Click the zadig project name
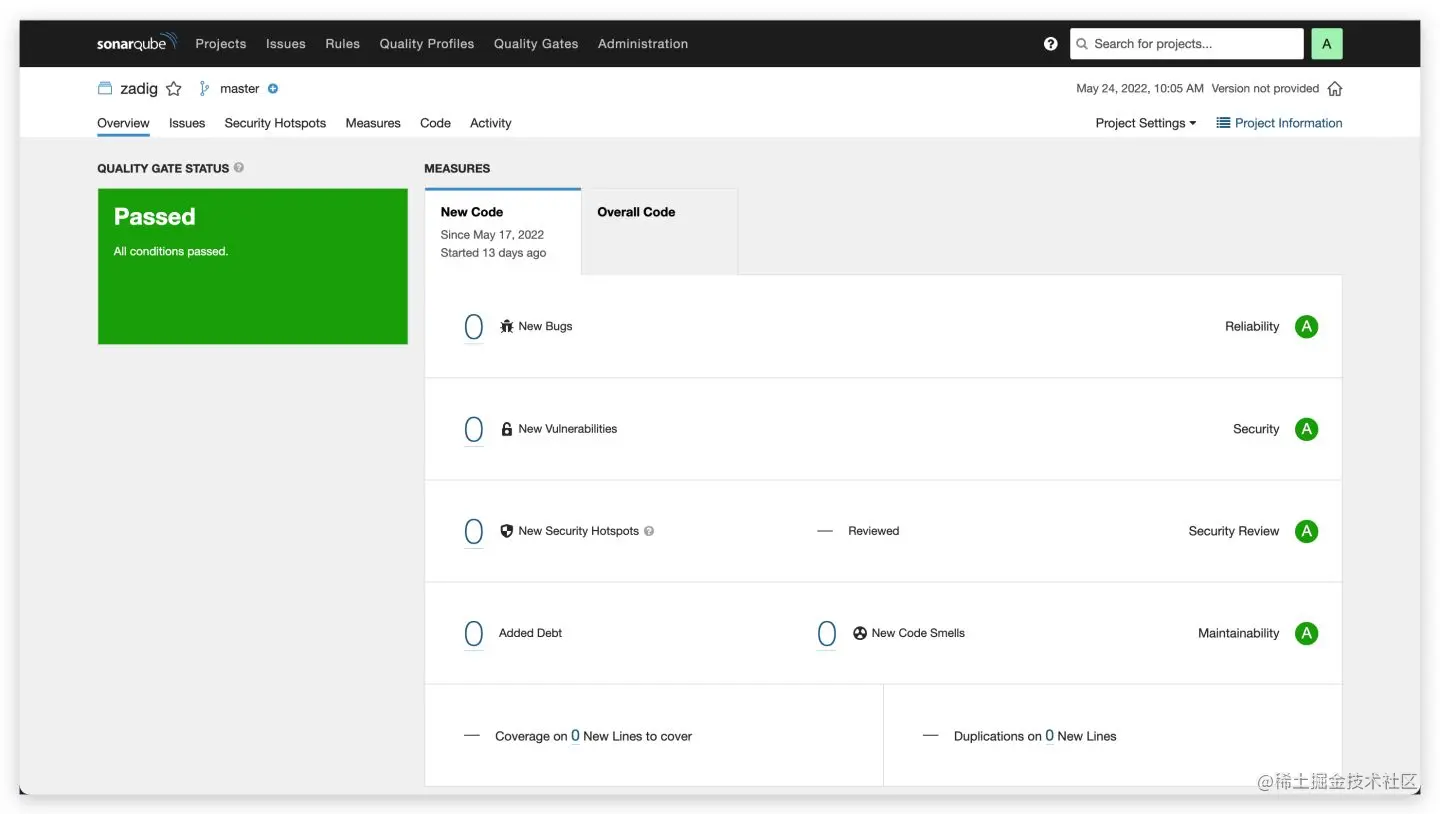The width and height of the screenshot is (1440, 814). pyautogui.click(x=139, y=89)
